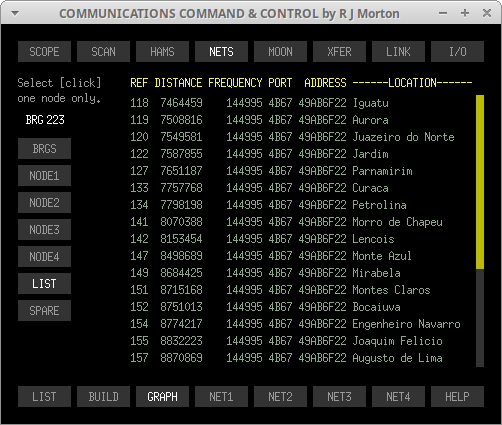The width and height of the screenshot is (502, 425).
Task: Click the LIST button in bottom row
Action: (44, 397)
